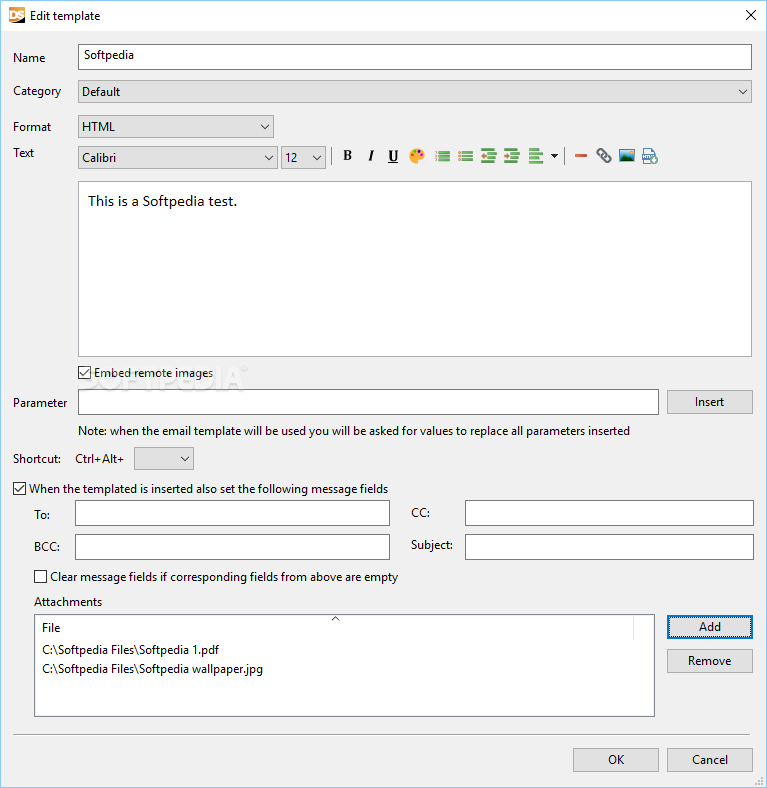Enable Clear message fields if empty
Screen dimensions: 767x788
tap(40, 576)
